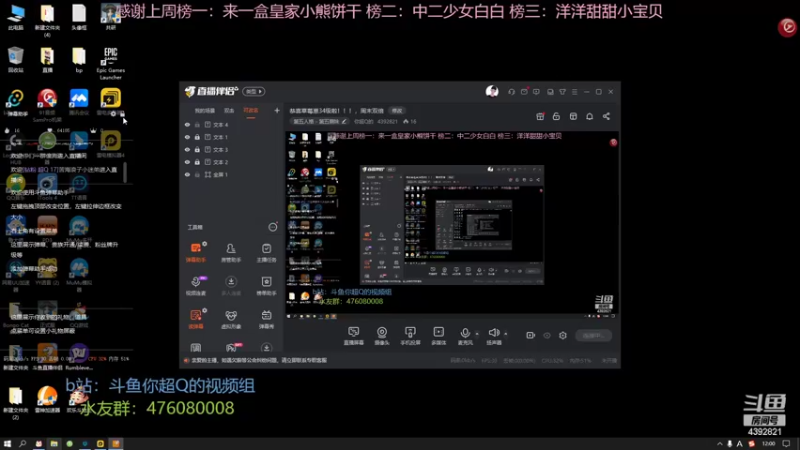The image size is (800, 450).
Task: Toggle preview visibility eye in control bar
Action: pyautogui.click(x=547, y=335)
